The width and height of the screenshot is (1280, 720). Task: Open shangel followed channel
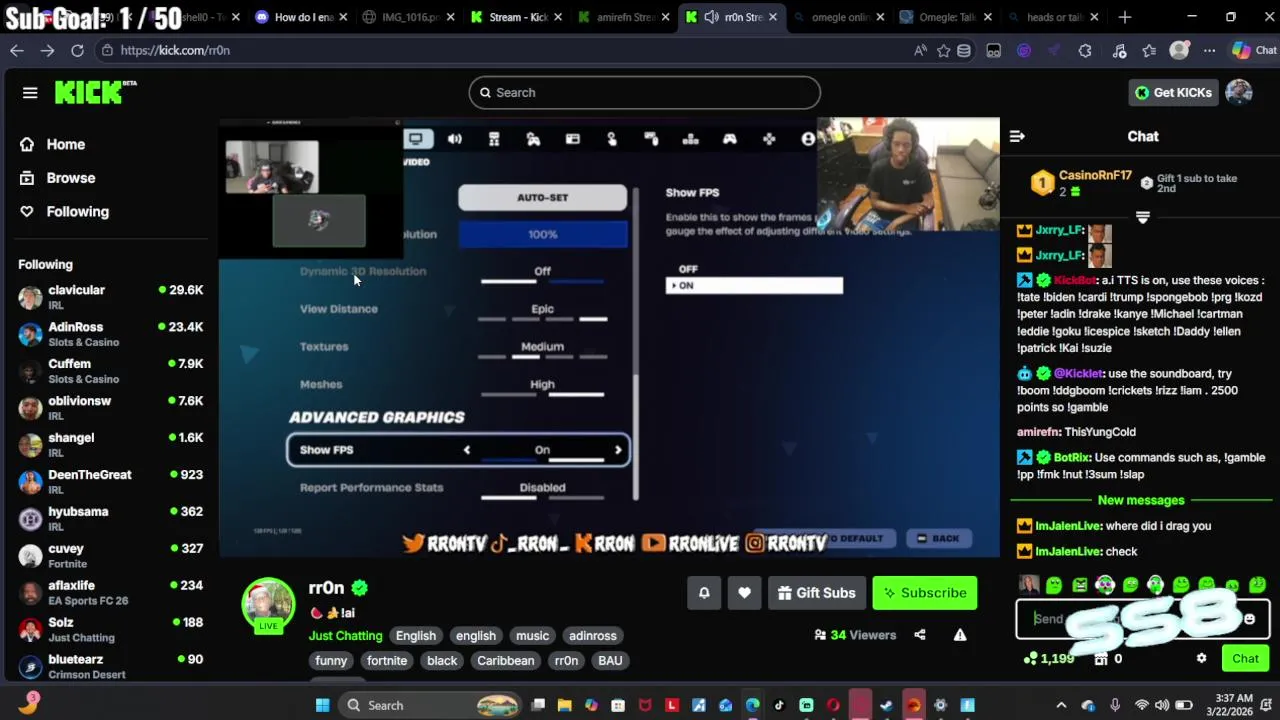click(110, 445)
